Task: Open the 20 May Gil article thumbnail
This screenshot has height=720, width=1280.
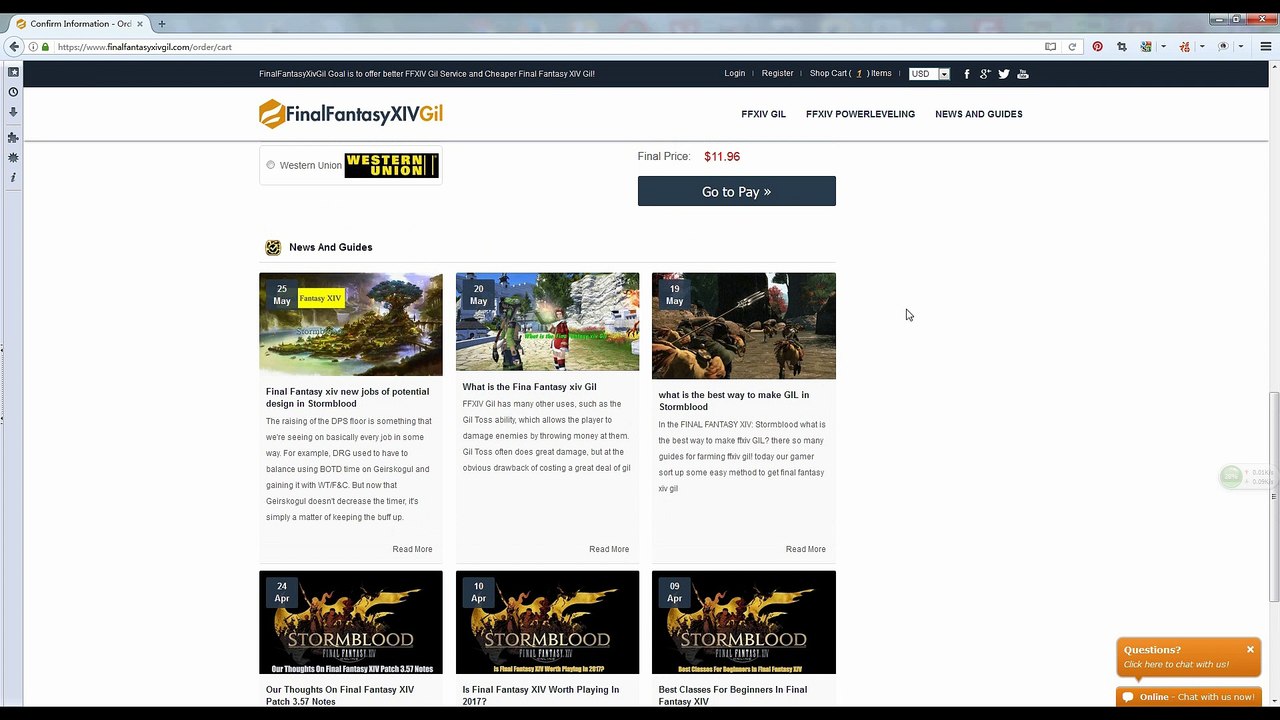Action: 547,322
